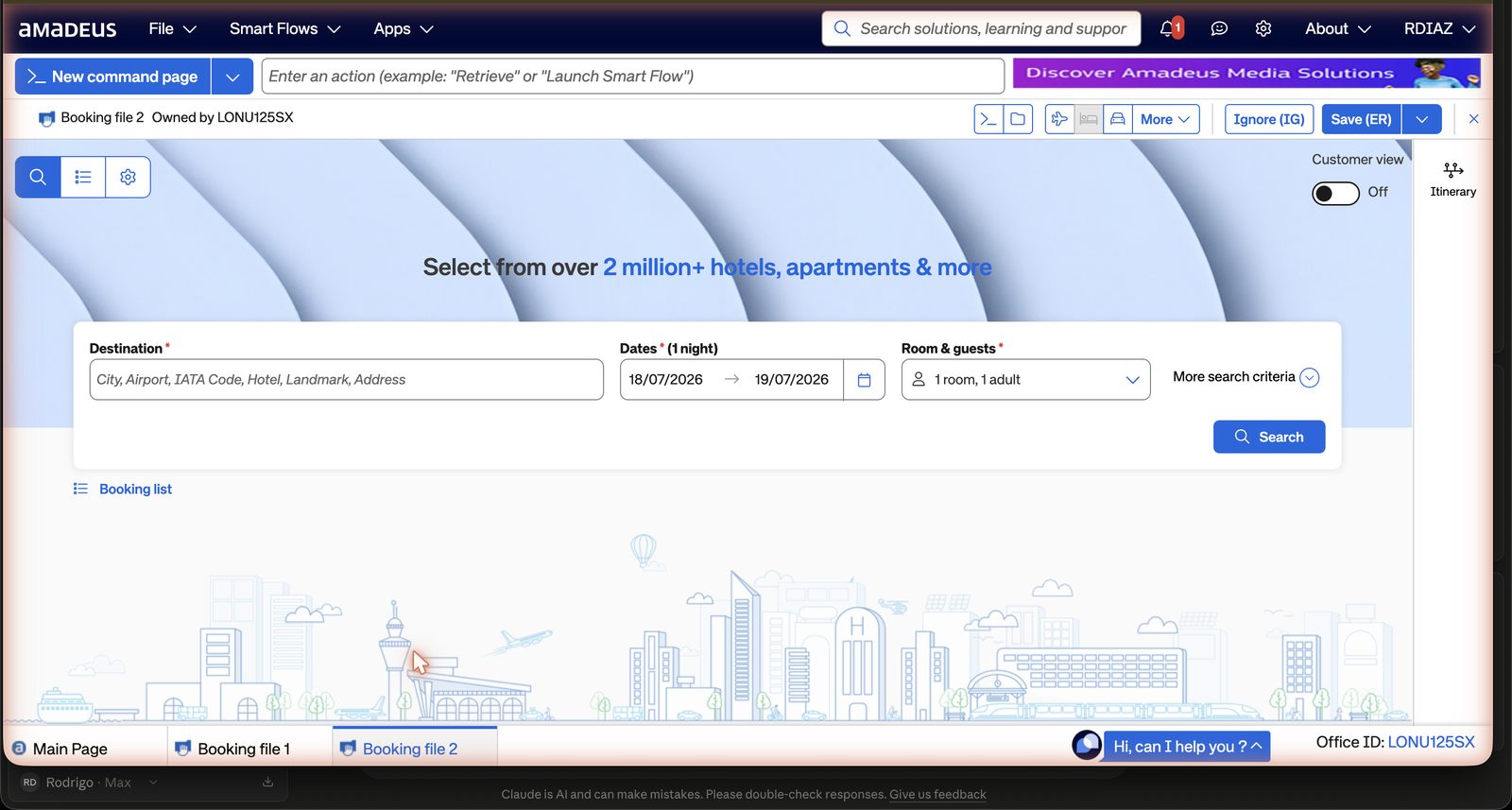Open the More dropdown in booking toolbar
Screen dimensions: 1512x810
tap(1165, 119)
